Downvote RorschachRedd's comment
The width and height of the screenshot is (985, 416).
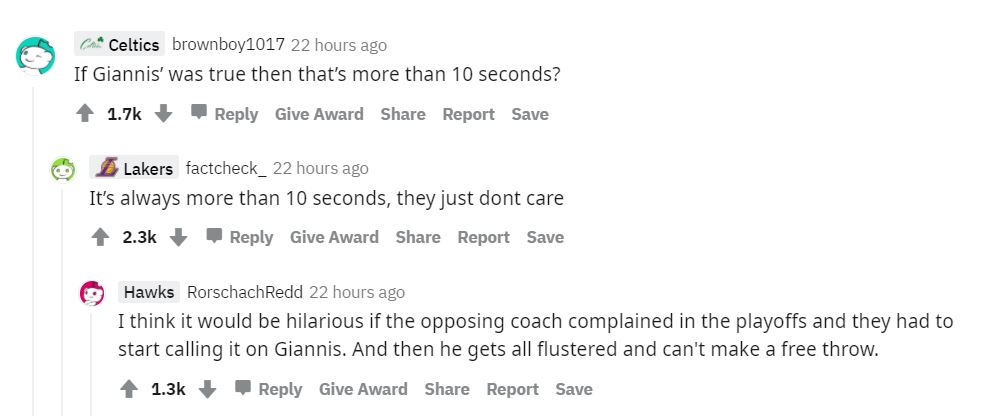click(208, 389)
